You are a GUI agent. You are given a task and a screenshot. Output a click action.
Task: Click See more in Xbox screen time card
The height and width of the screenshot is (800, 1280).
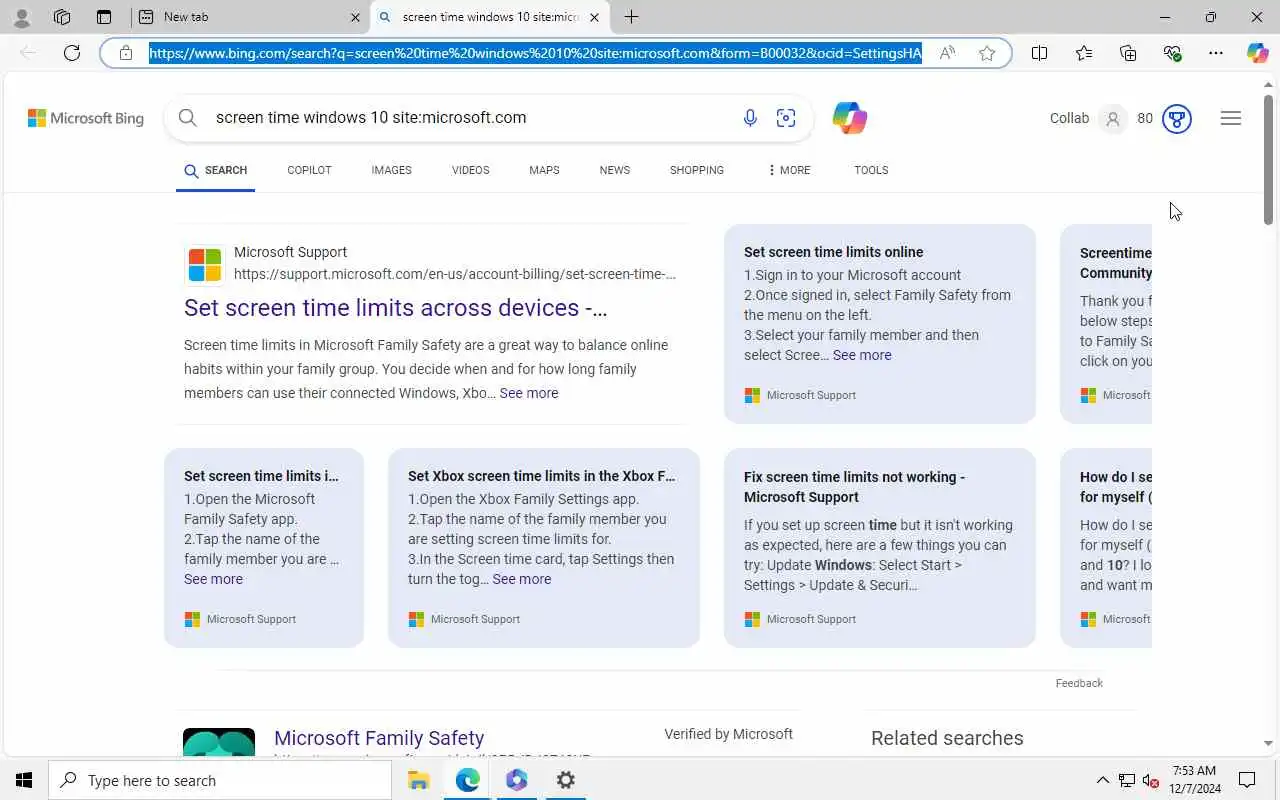[521, 579]
